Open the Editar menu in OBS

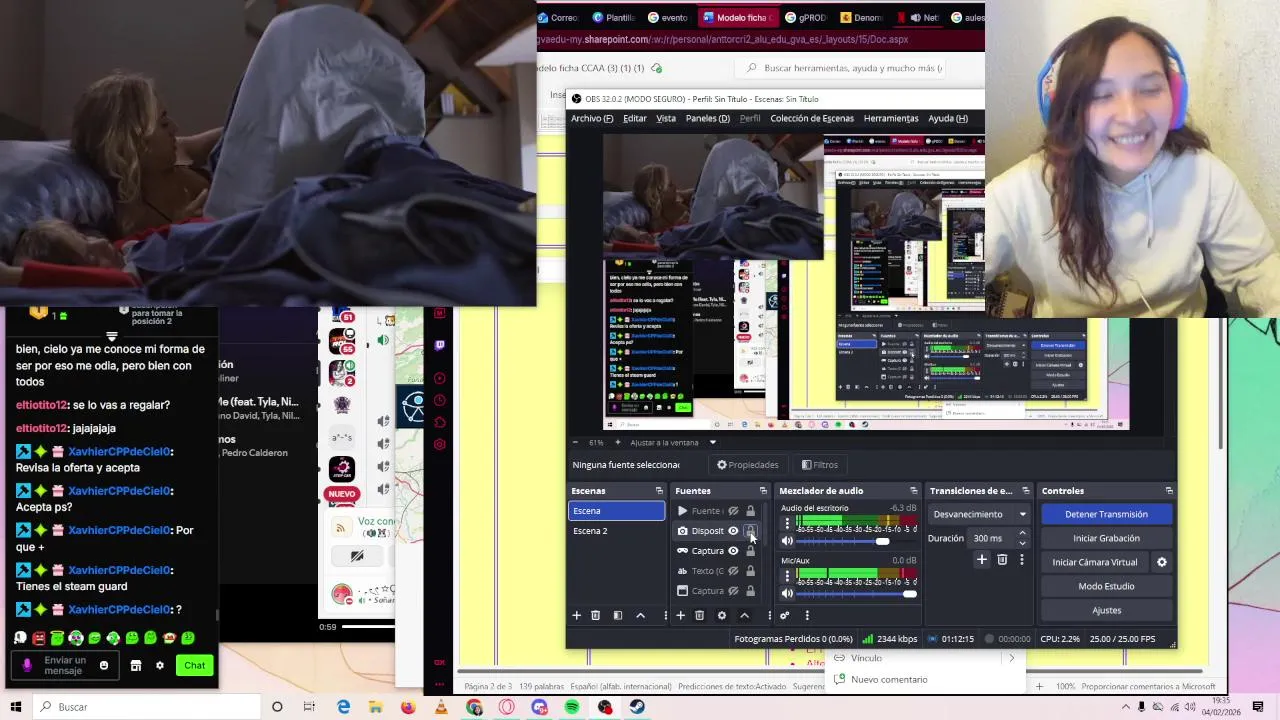pyautogui.click(x=635, y=118)
